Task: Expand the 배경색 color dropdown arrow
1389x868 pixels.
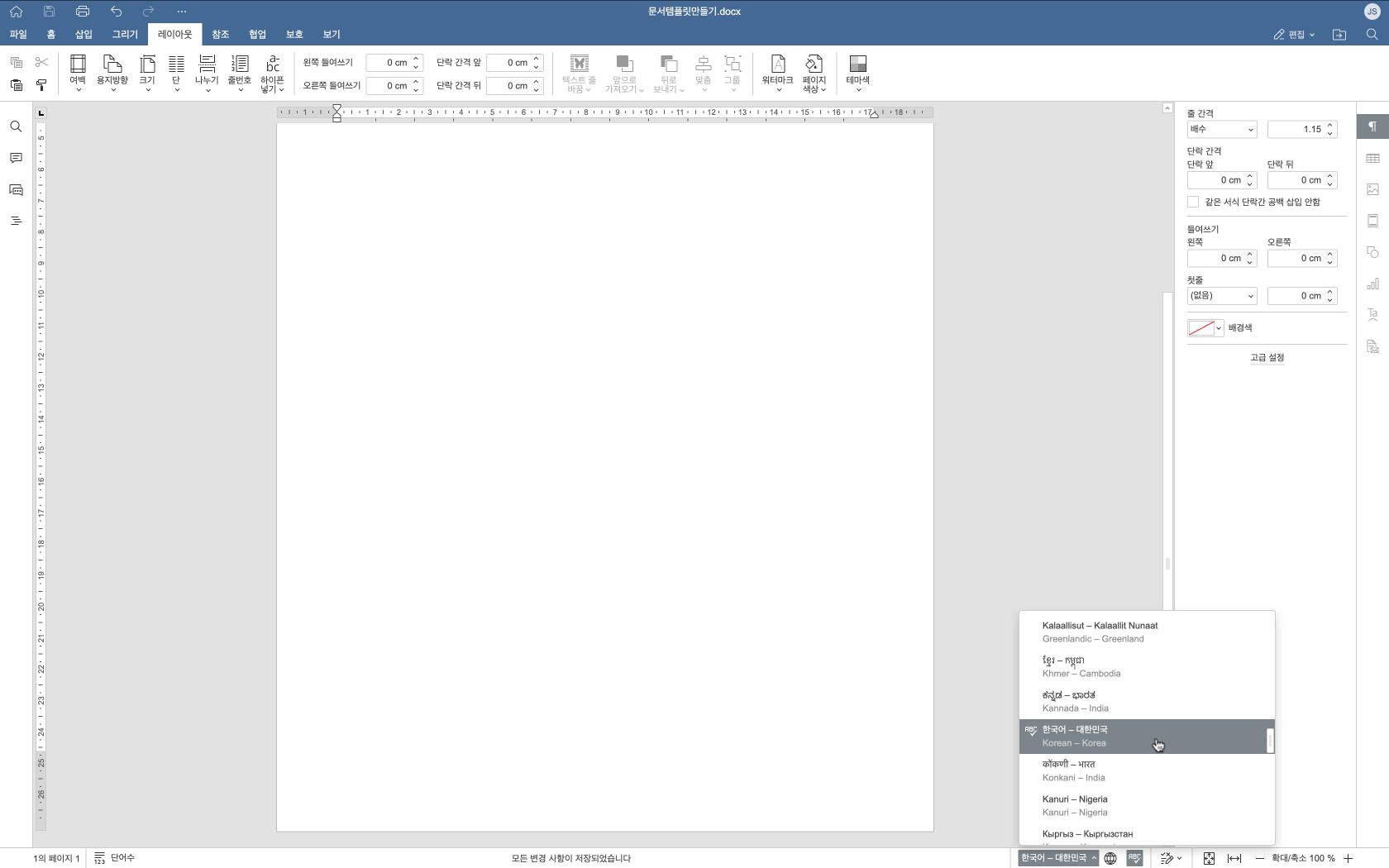Action: (1219, 328)
